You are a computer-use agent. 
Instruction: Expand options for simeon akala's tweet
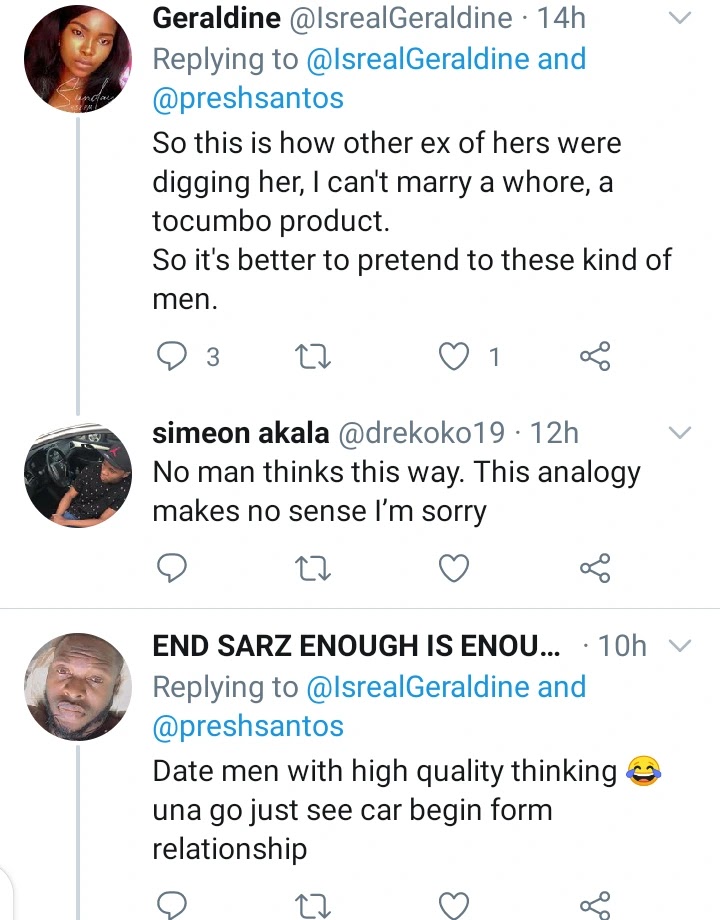click(679, 433)
